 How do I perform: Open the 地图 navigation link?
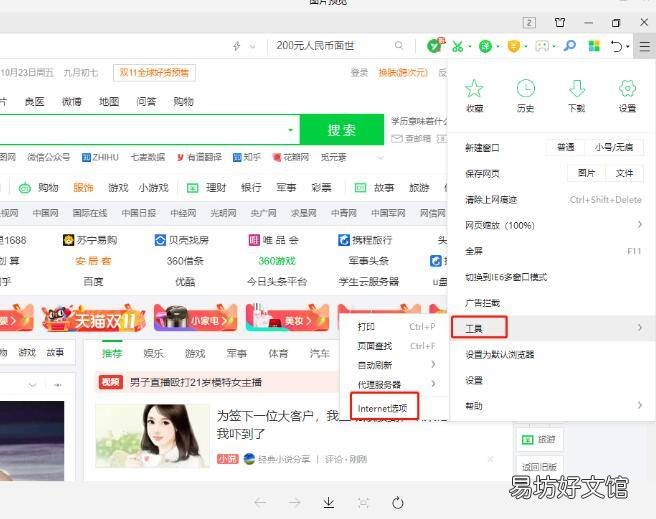[109, 102]
